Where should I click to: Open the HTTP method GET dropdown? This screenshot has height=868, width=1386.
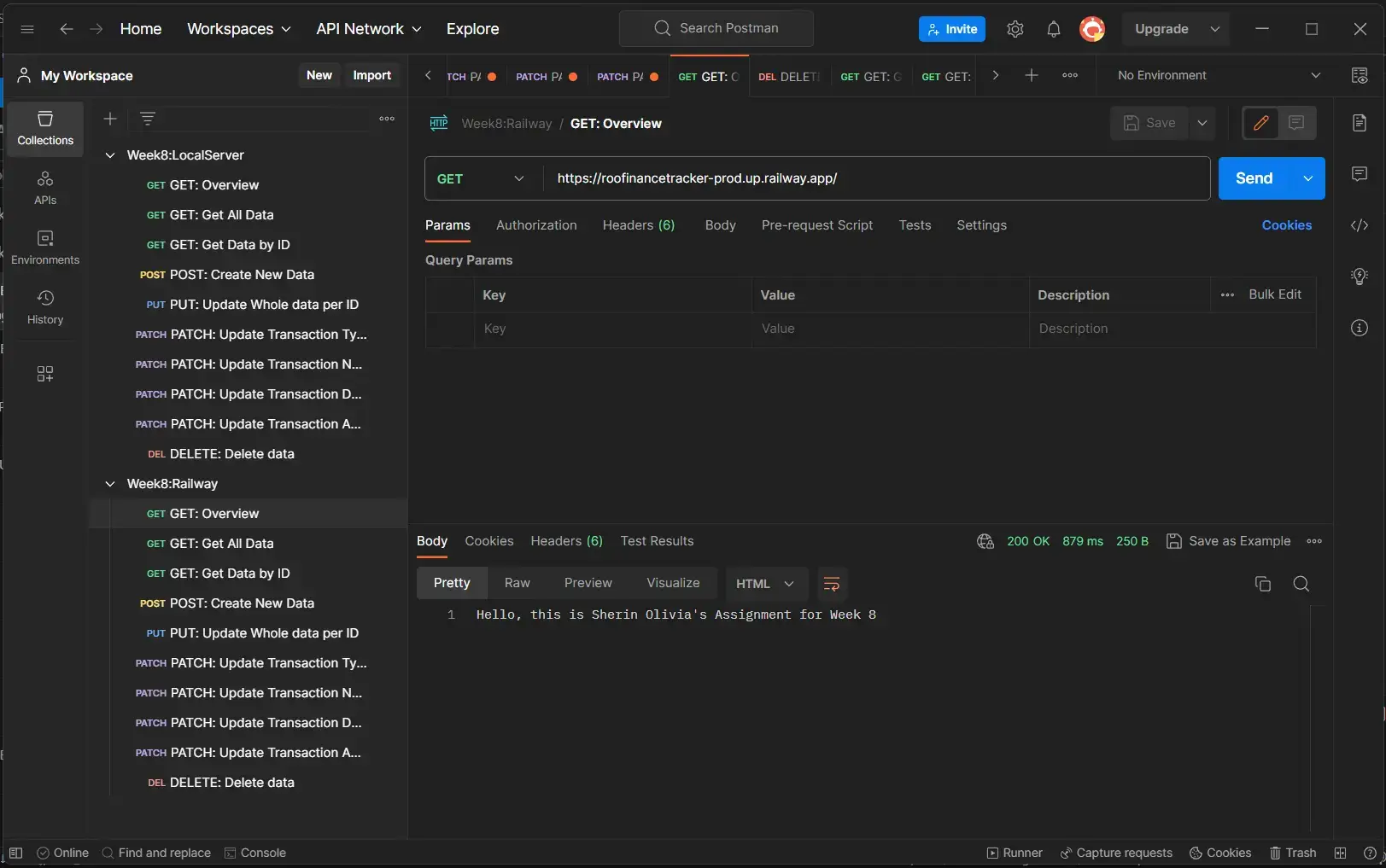(x=482, y=178)
